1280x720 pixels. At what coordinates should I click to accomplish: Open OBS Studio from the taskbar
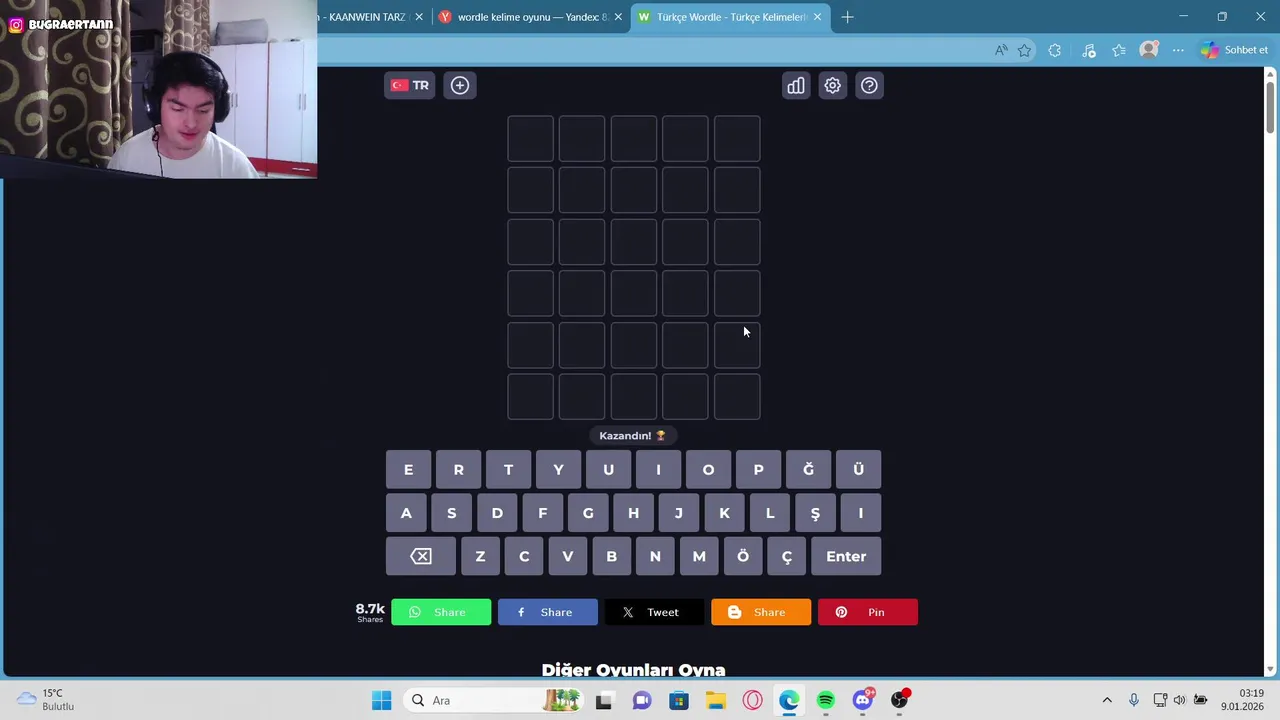click(900, 701)
